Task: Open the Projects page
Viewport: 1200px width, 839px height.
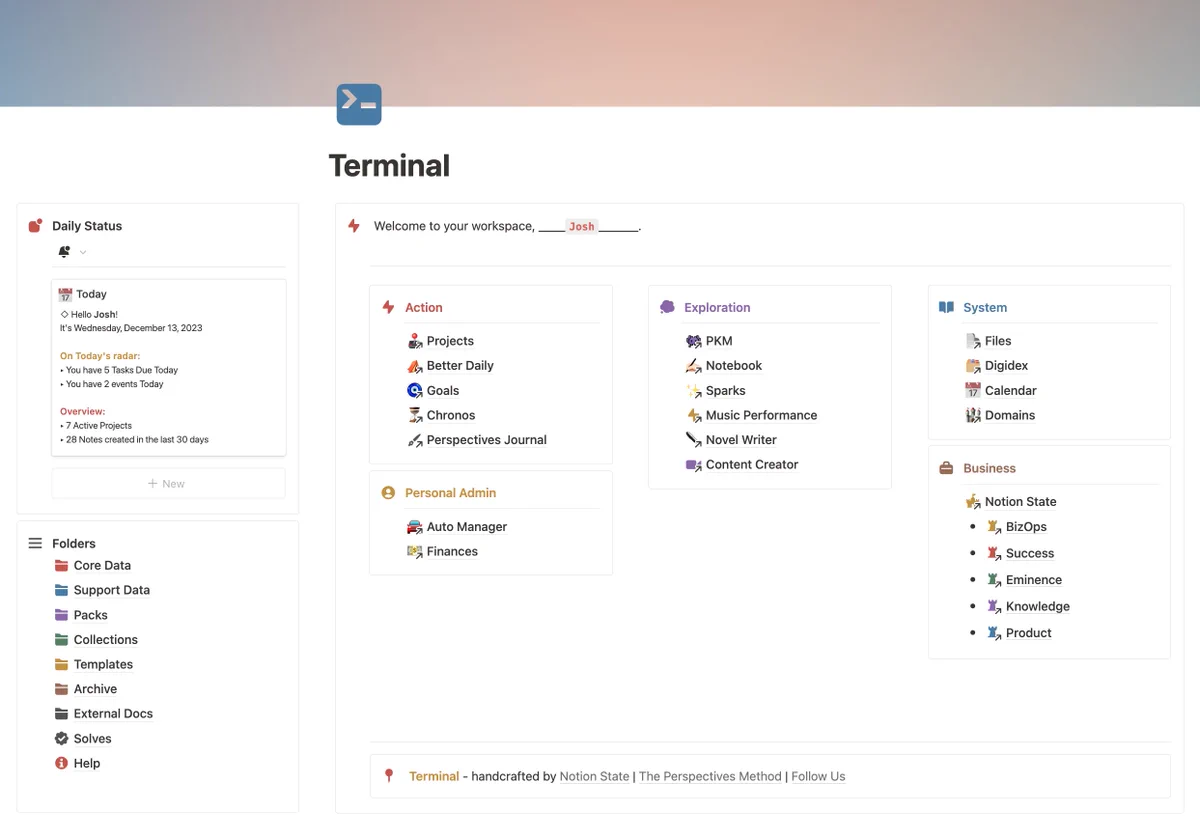Action: click(x=450, y=341)
